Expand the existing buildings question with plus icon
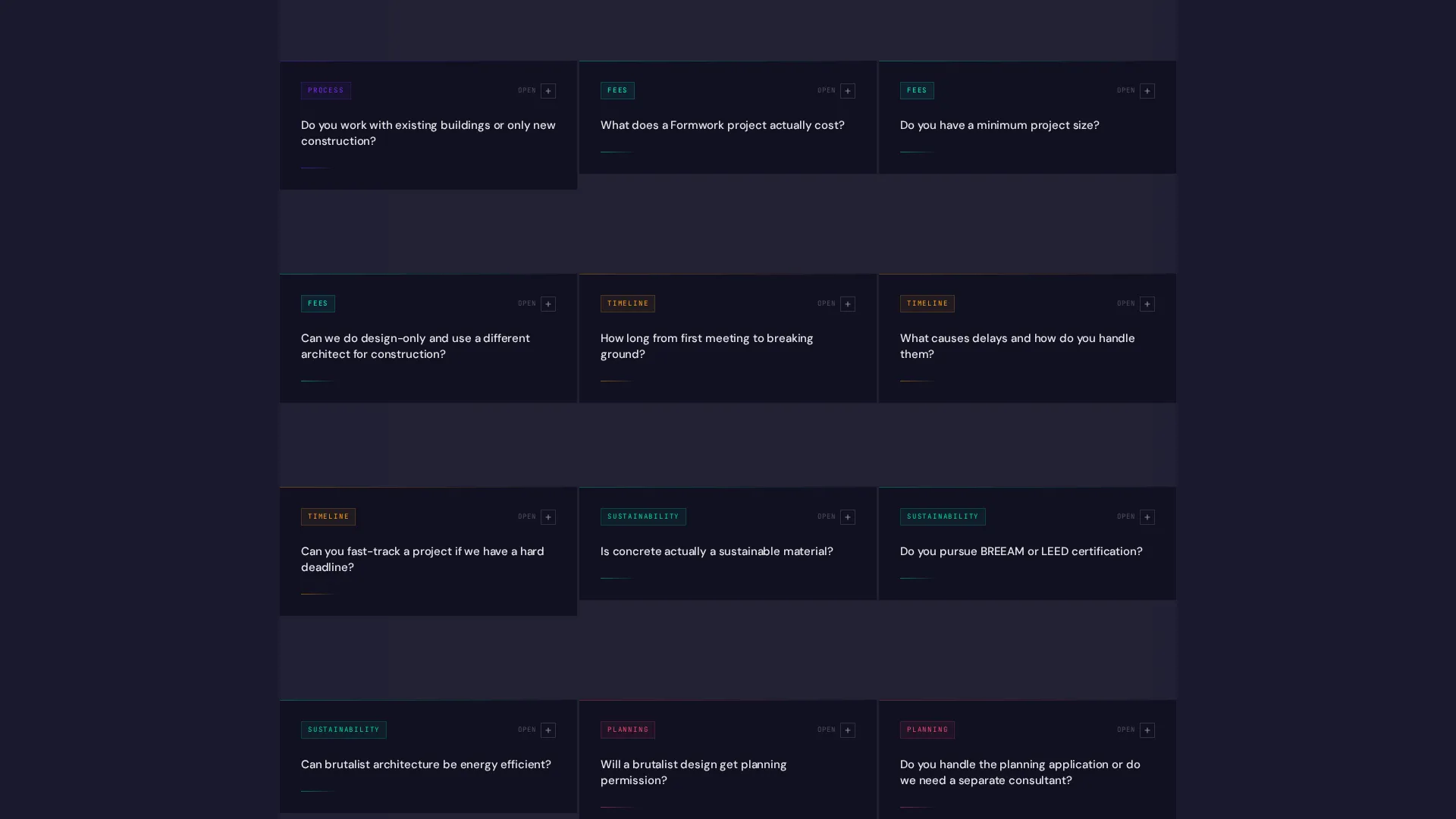Viewport: 1456px width, 819px height. click(x=548, y=91)
